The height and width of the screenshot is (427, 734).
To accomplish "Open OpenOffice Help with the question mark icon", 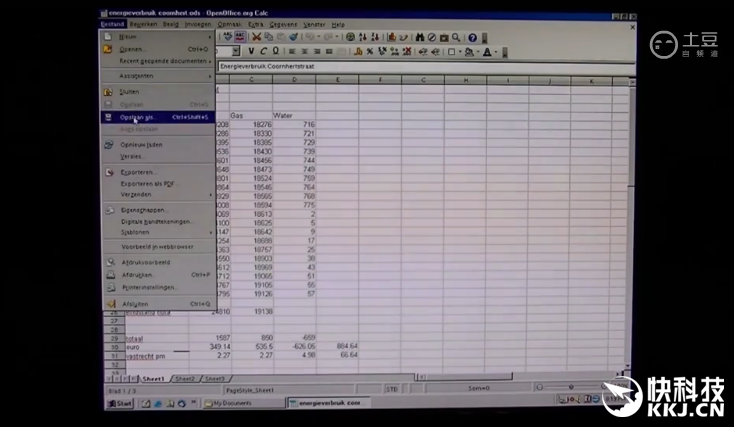I will tap(472, 37).
